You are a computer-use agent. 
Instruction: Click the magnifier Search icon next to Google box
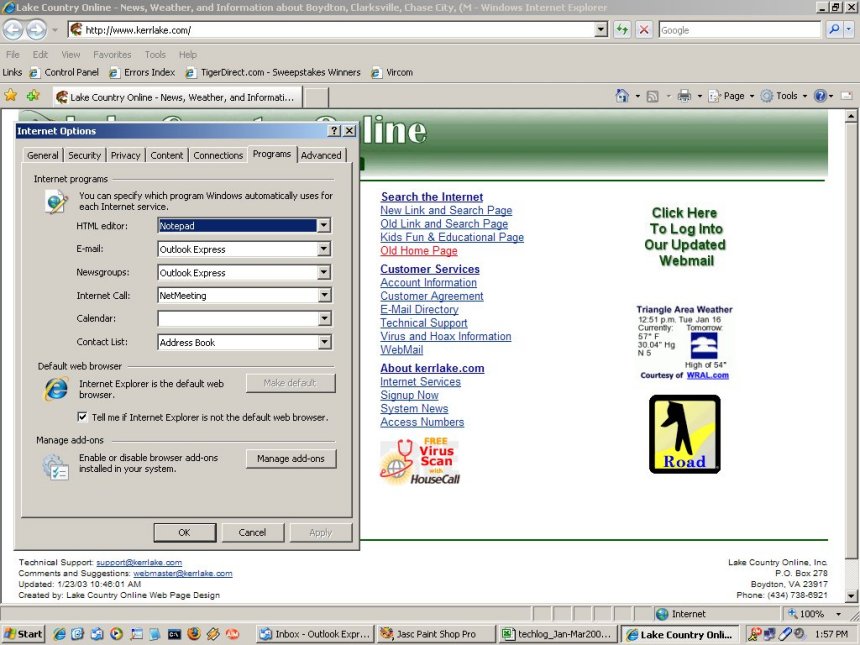[x=834, y=30]
